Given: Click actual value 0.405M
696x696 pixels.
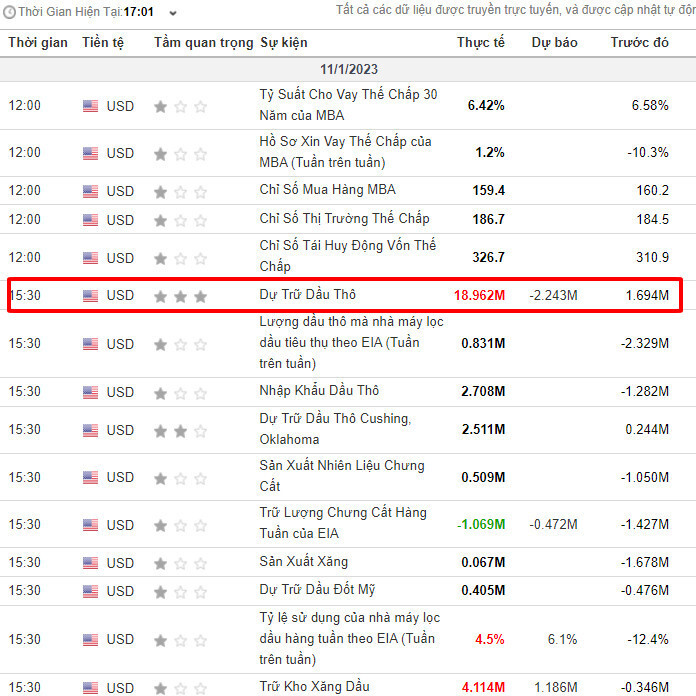Looking at the screenshot, I should 483,590.
